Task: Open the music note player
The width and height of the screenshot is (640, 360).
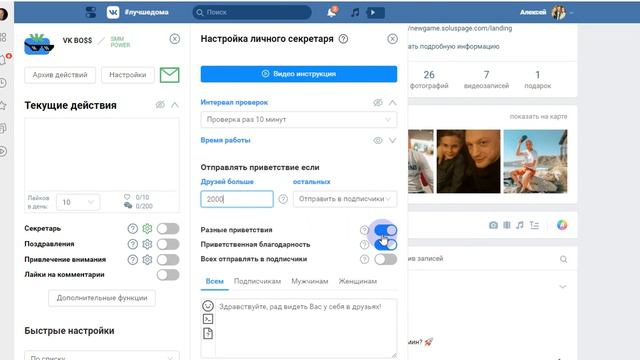Action: click(355, 12)
